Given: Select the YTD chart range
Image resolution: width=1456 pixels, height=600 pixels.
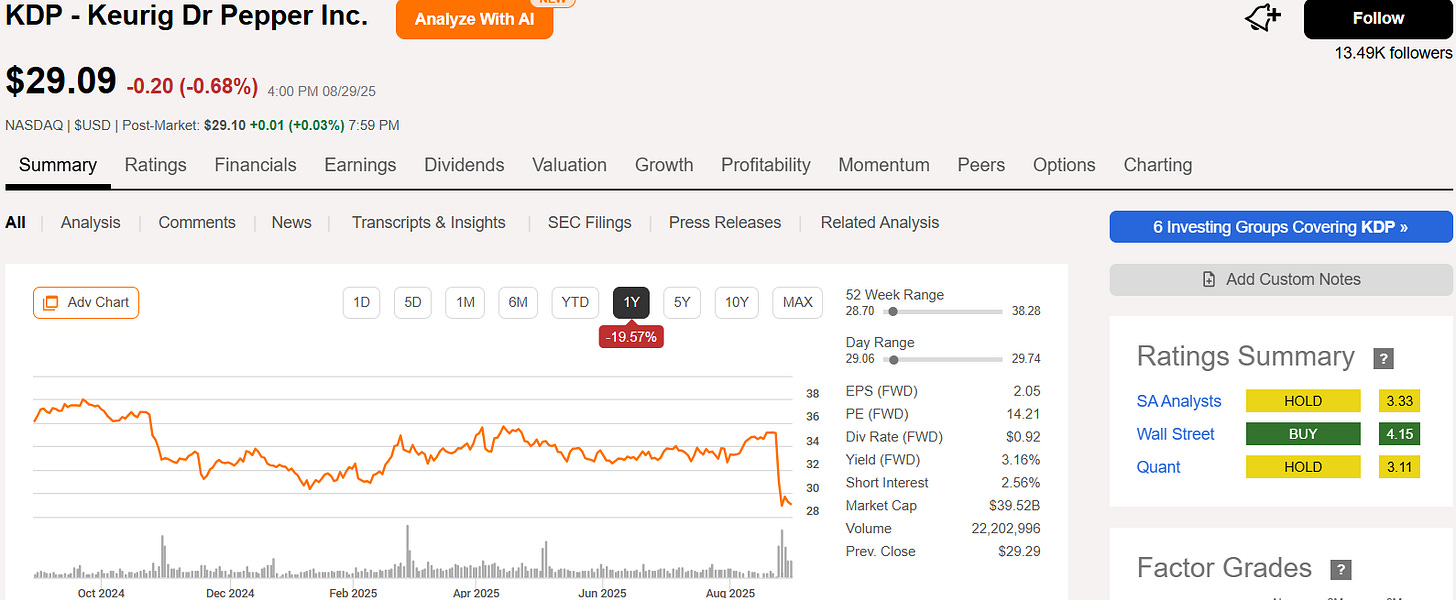Looking at the screenshot, I should 575,302.
